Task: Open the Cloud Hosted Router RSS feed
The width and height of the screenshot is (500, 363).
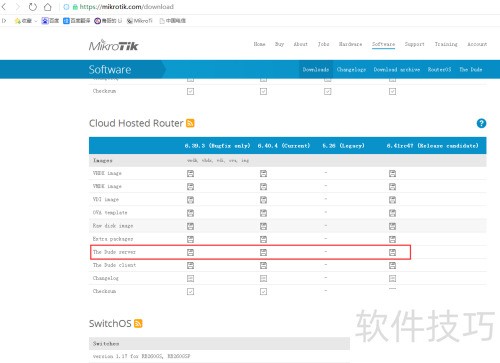Action: click(x=190, y=123)
